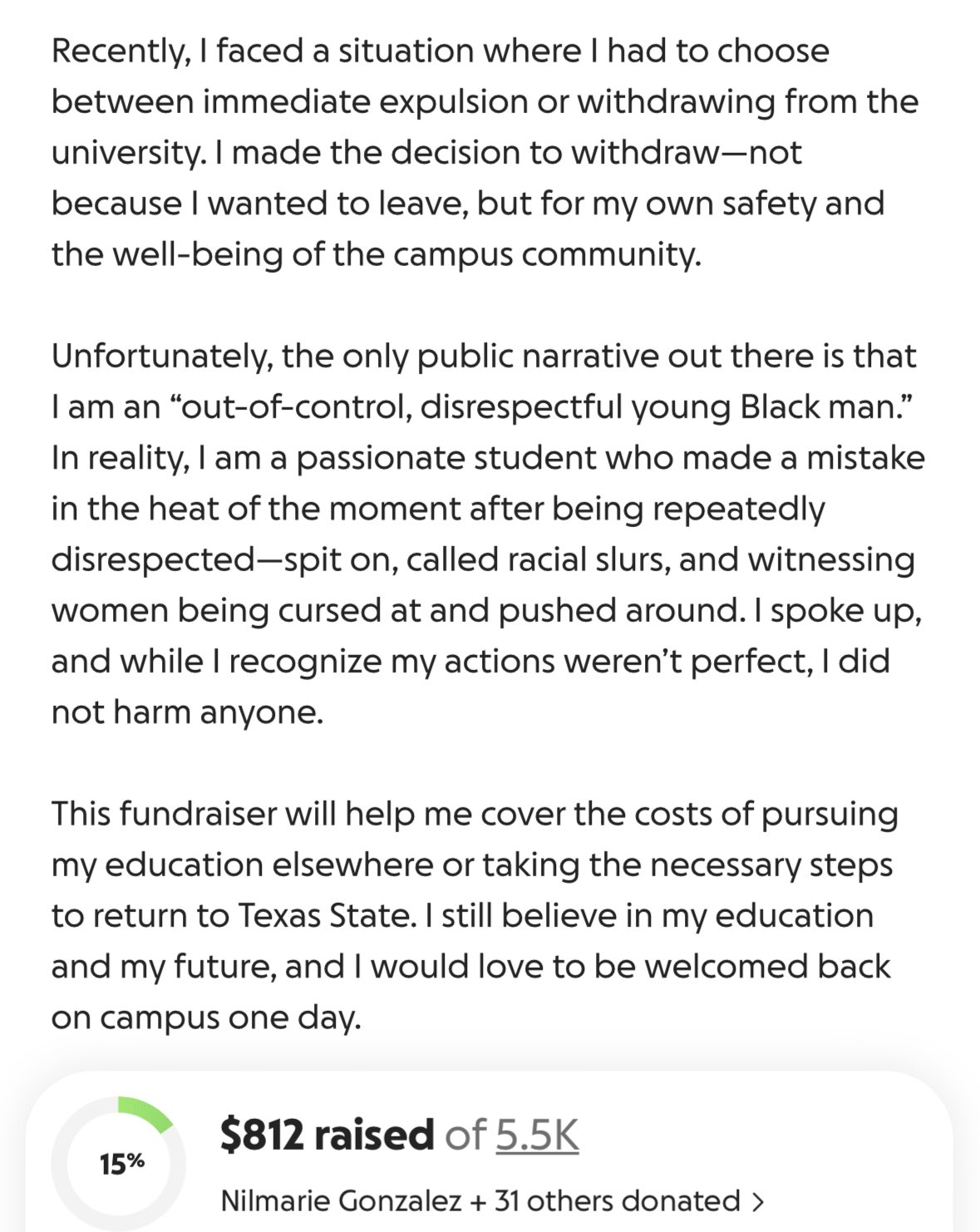The image size is (980, 1232).
Task: Click the line 'the well-being of the campus community.'
Action: pyautogui.click(x=377, y=254)
